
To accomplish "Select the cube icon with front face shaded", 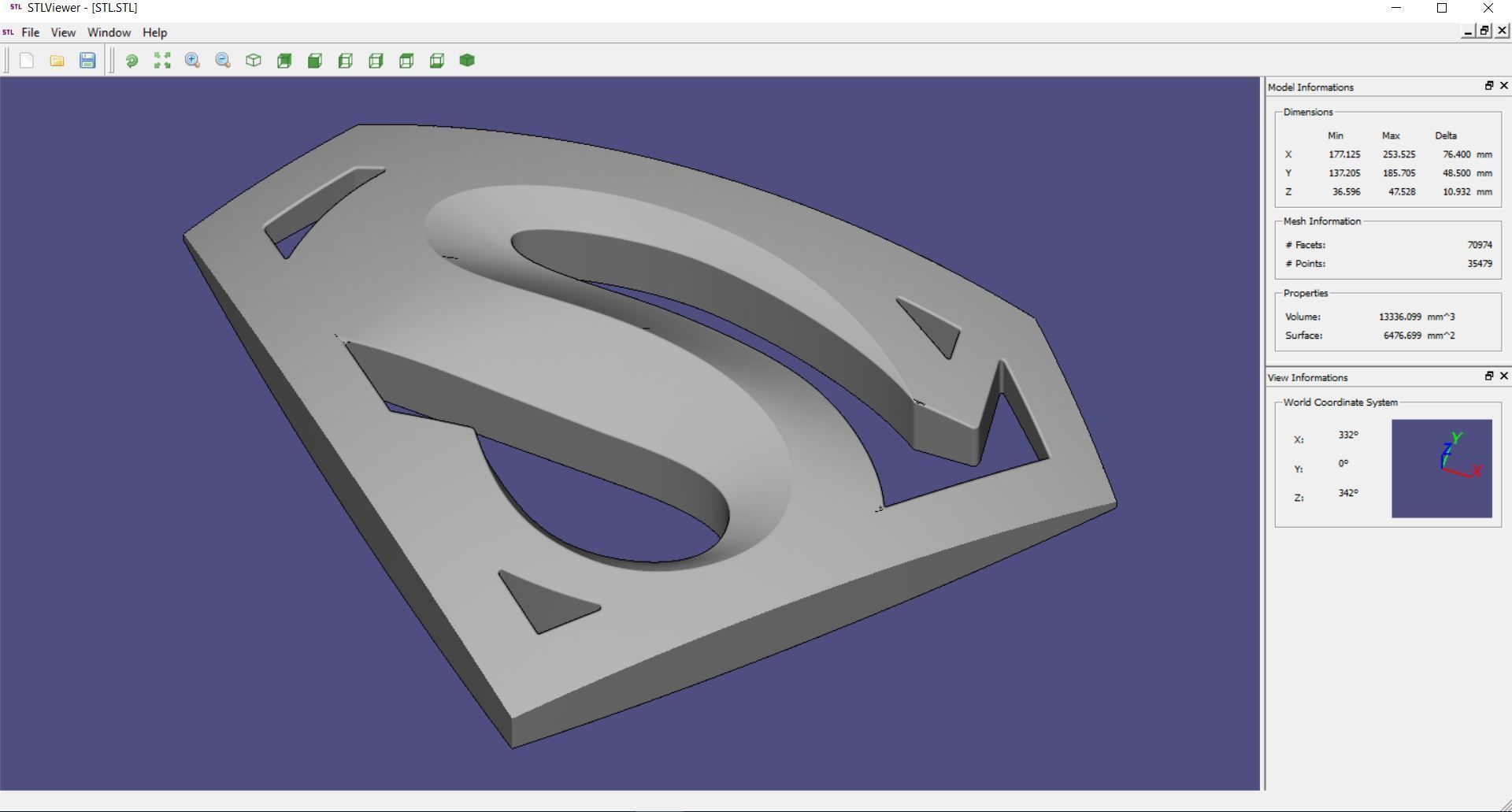I will 315,61.
